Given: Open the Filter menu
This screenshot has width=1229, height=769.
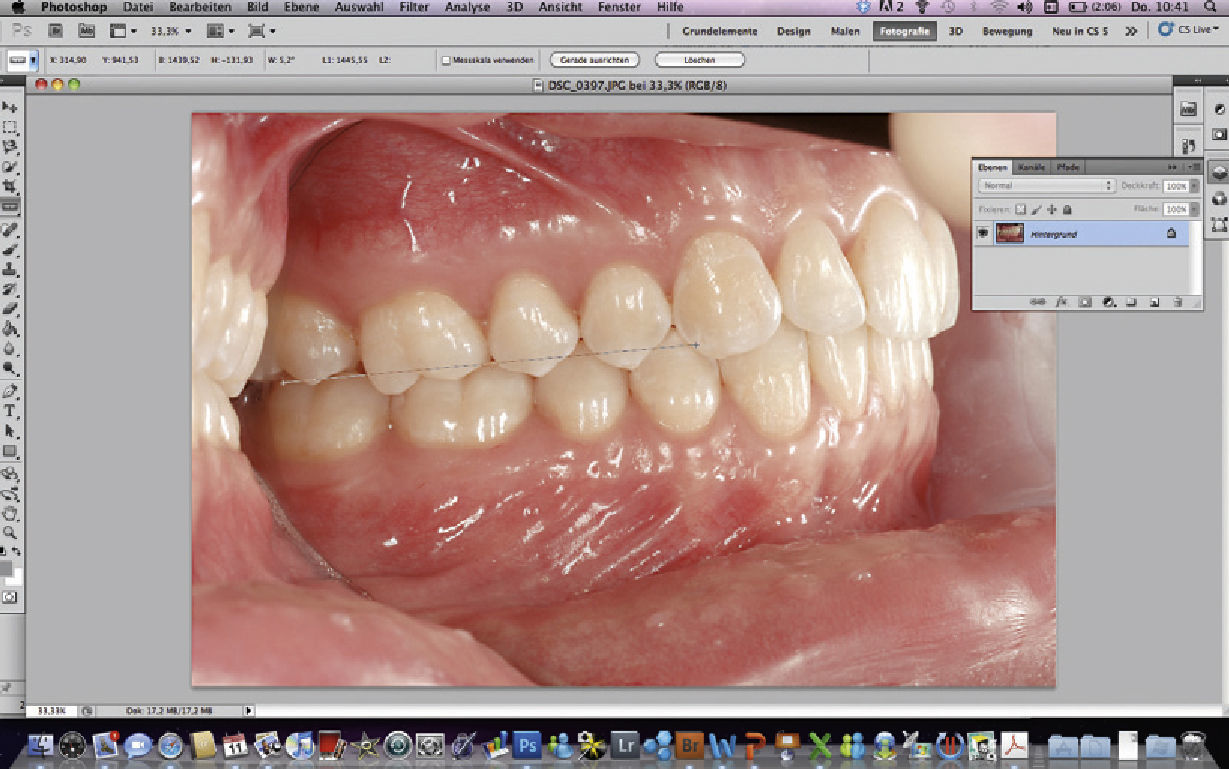Looking at the screenshot, I should (x=414, y=7).
